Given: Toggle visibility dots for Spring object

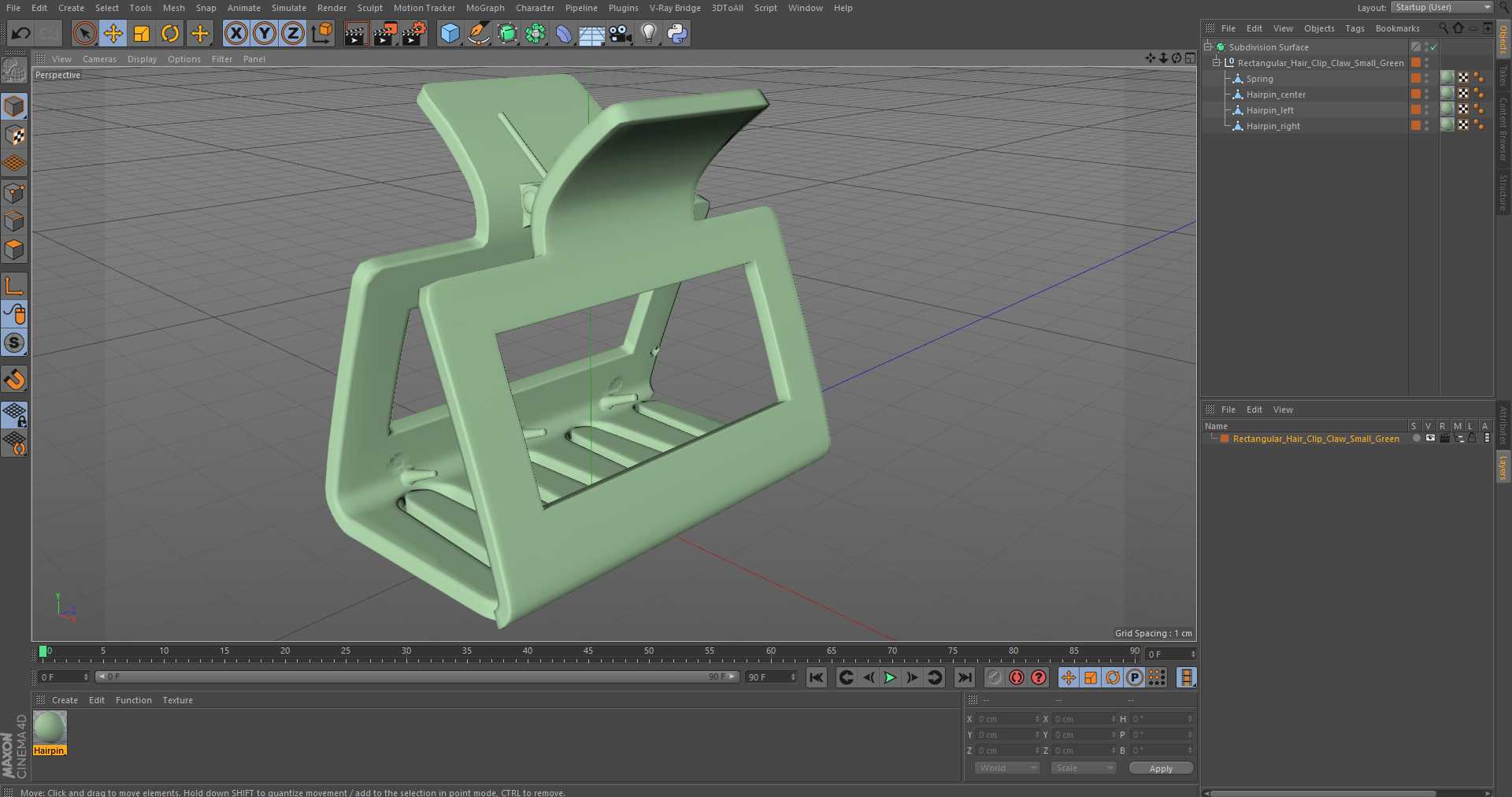Looking at the screenshot, I should [x=1427, y=79].
